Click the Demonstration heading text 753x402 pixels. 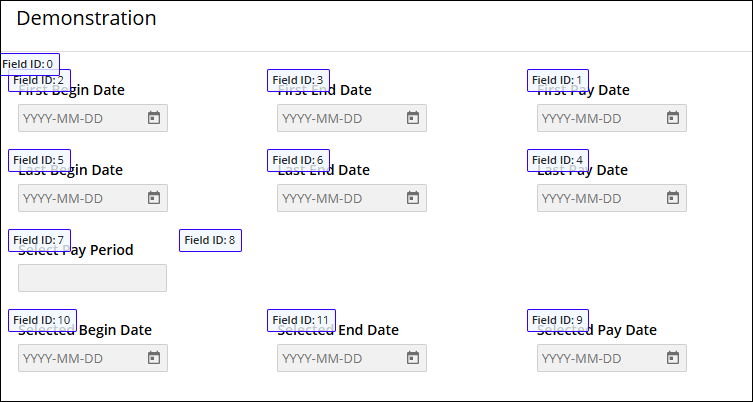(x=86, y=18)
